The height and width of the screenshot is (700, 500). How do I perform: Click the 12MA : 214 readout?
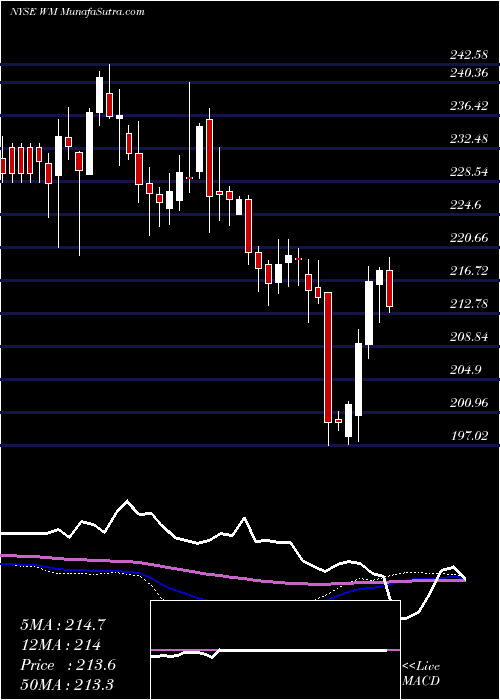click(60, 645)
